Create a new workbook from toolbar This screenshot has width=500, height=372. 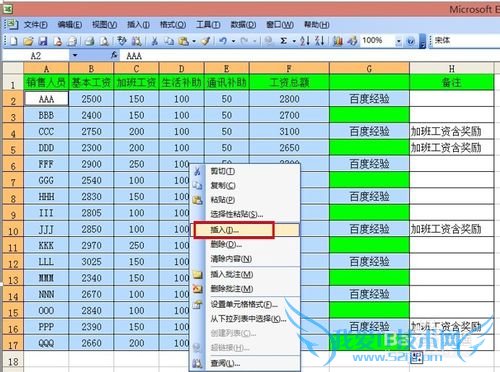pos(13,41)
